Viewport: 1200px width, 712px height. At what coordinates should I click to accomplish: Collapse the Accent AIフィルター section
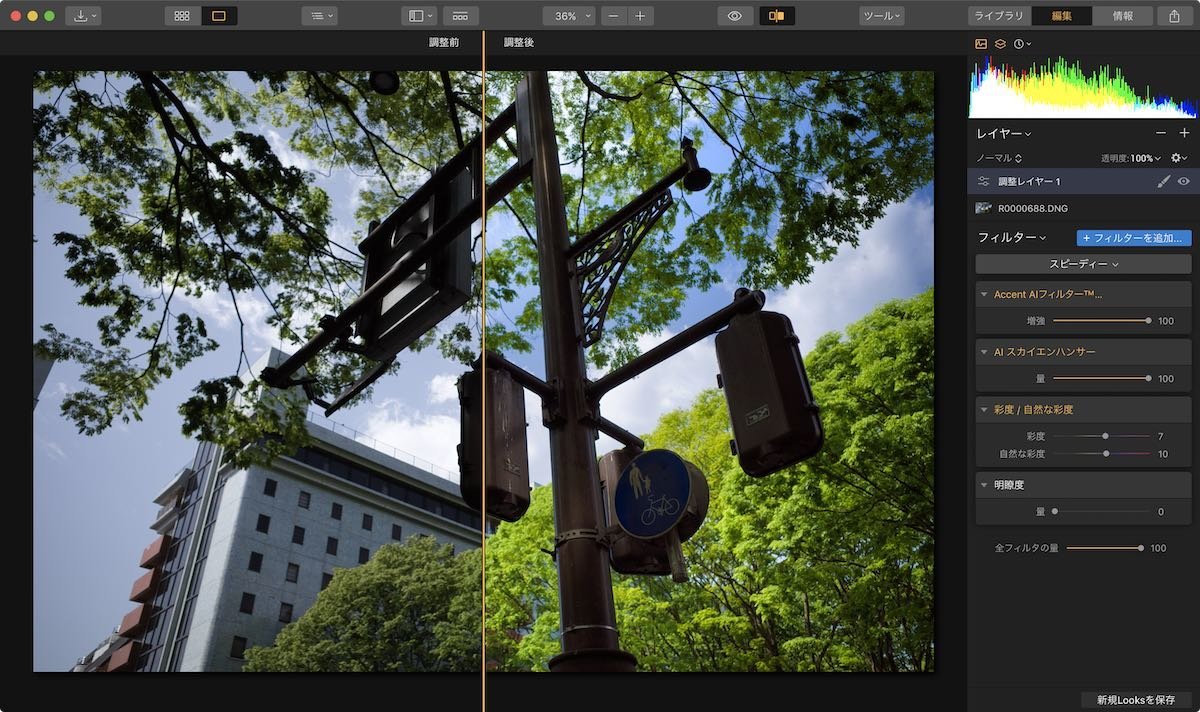point(984,293)
